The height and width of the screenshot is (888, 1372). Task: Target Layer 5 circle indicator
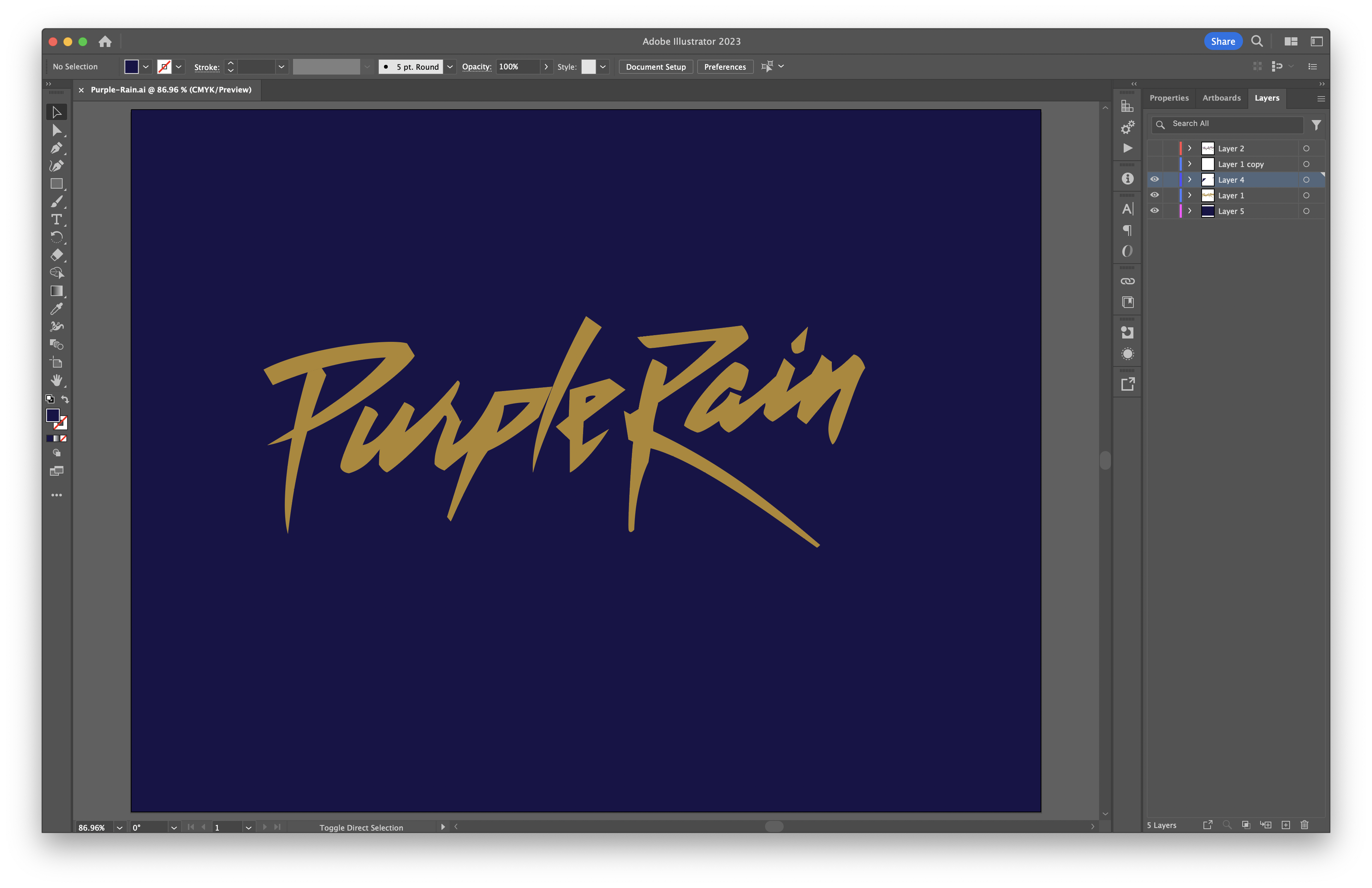click(x=1306, y=211)
